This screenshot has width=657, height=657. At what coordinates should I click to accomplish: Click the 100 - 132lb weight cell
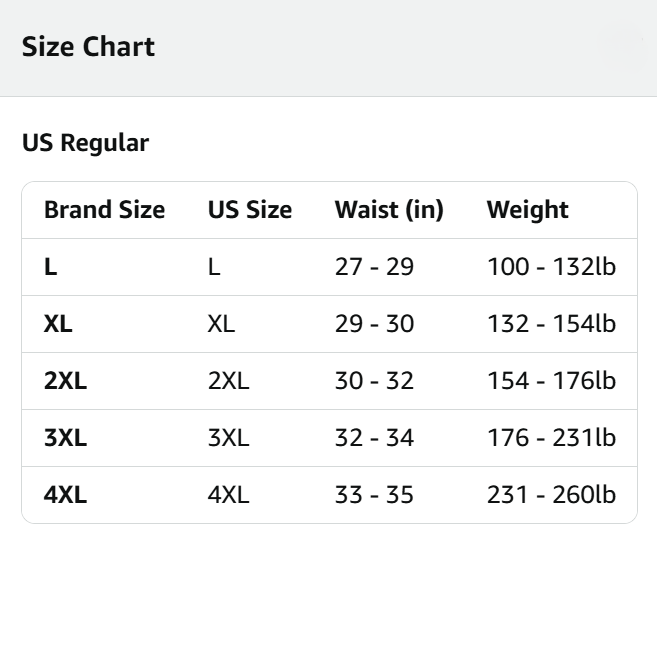(551, 267)
